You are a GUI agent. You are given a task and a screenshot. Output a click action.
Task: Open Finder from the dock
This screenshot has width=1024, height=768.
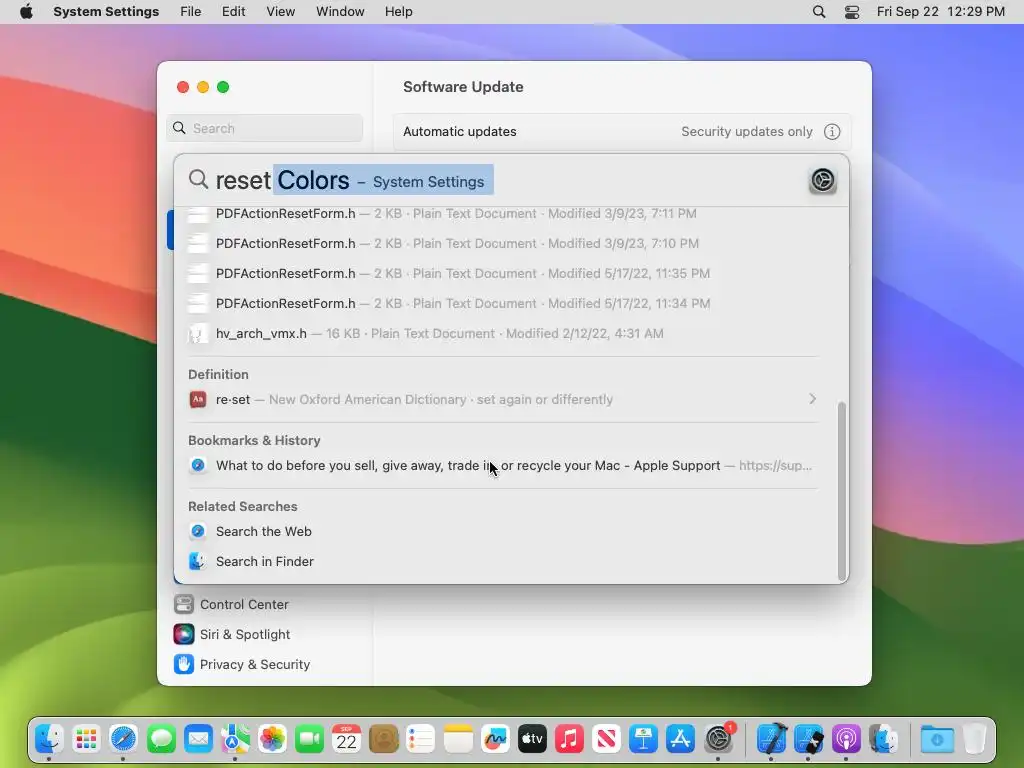pyautogui.click(x=49, y=739)
